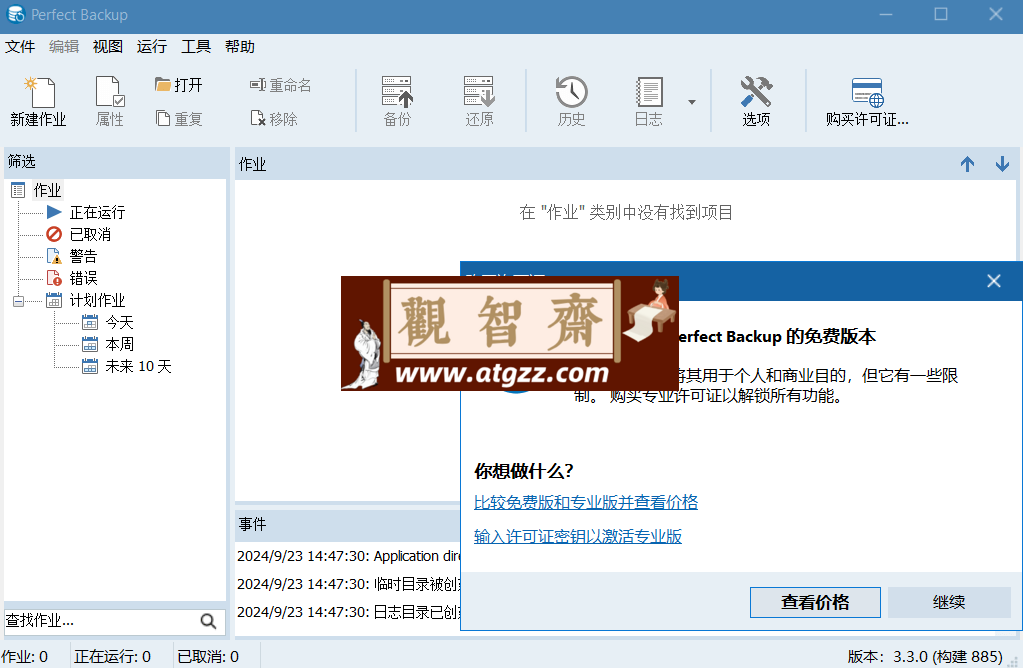The height and width of the screenshot is (668, 1023).
Task: Click the 事件 panel header
Action: [x=348, y=524]
